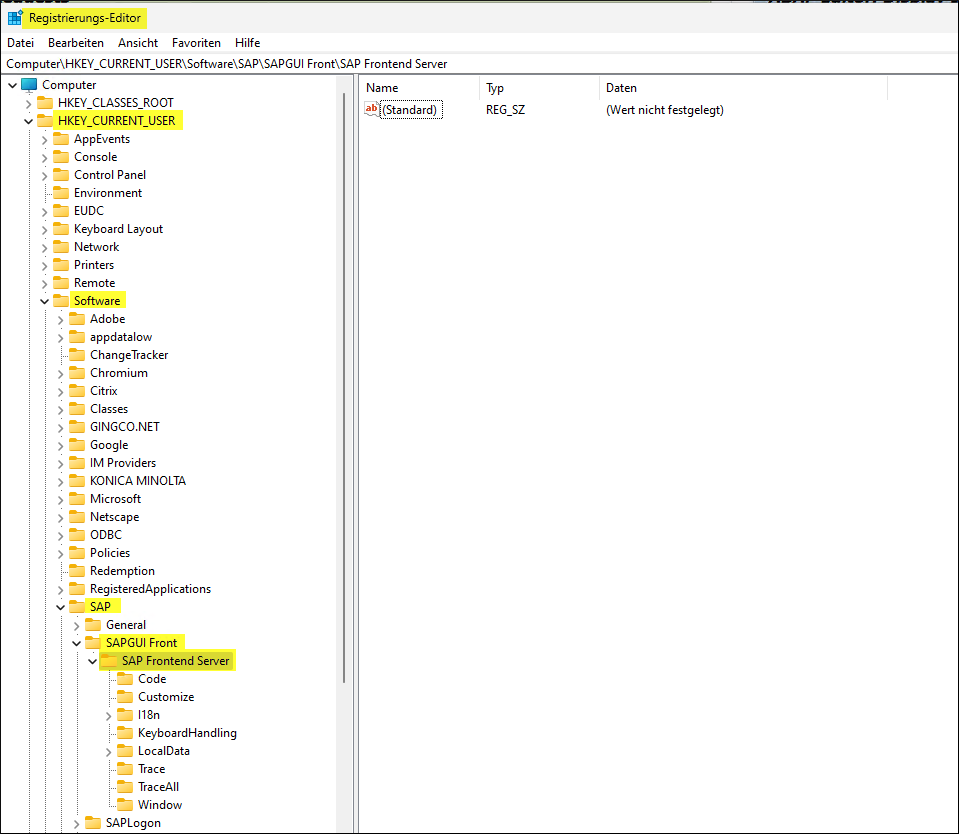Viewport: 959px width, 834px height.
Task: Click the folder icon next to Citrix
Action: coord(77,391)
